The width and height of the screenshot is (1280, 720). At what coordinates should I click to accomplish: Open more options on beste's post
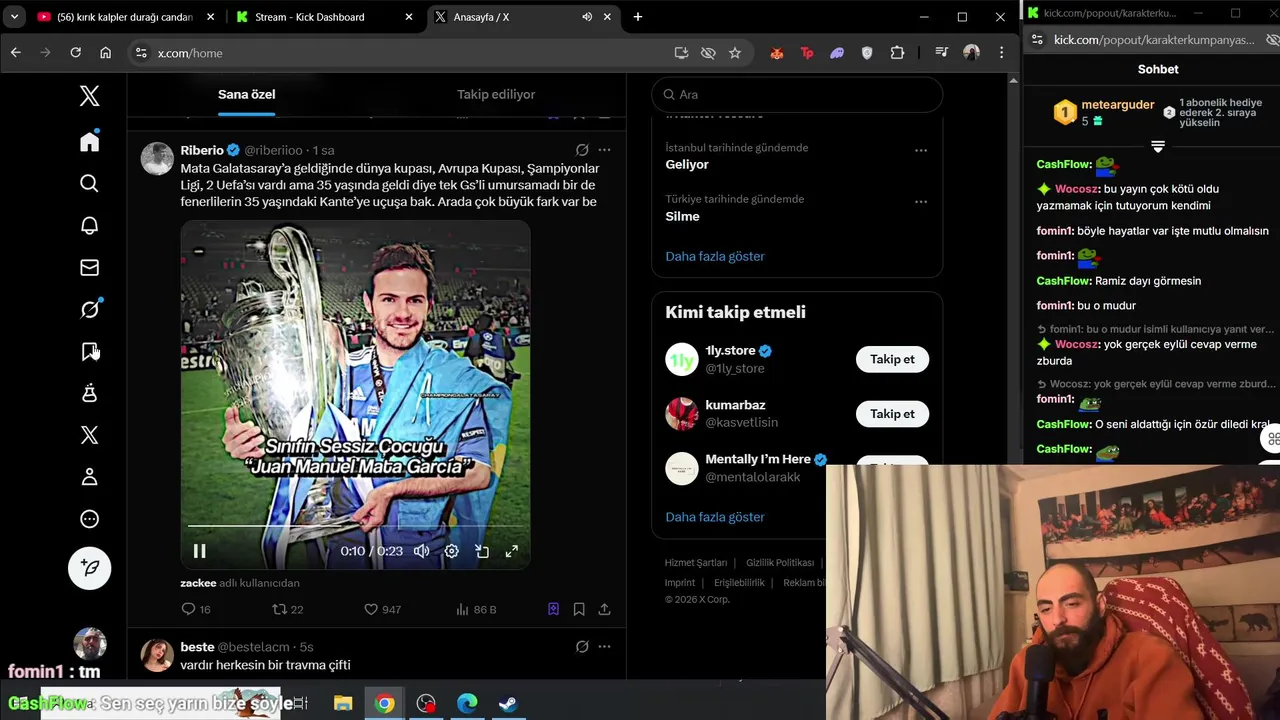tap(604, 647)
